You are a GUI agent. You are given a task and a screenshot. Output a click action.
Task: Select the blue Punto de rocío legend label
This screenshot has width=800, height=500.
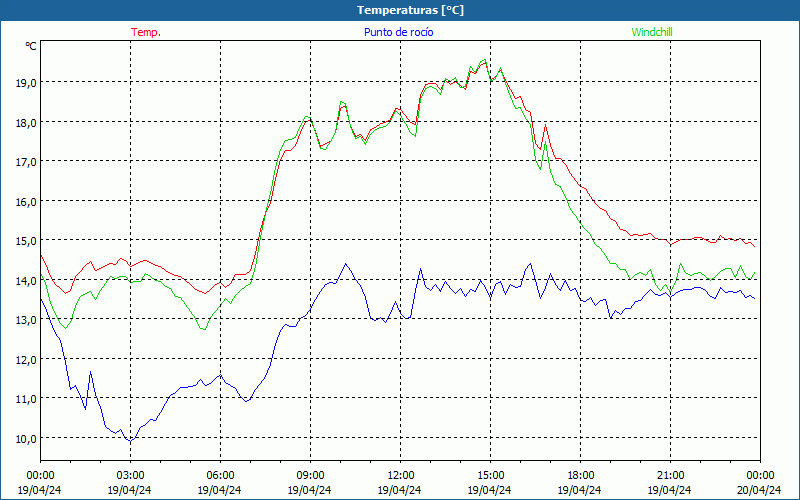click(x=398, y=32)
